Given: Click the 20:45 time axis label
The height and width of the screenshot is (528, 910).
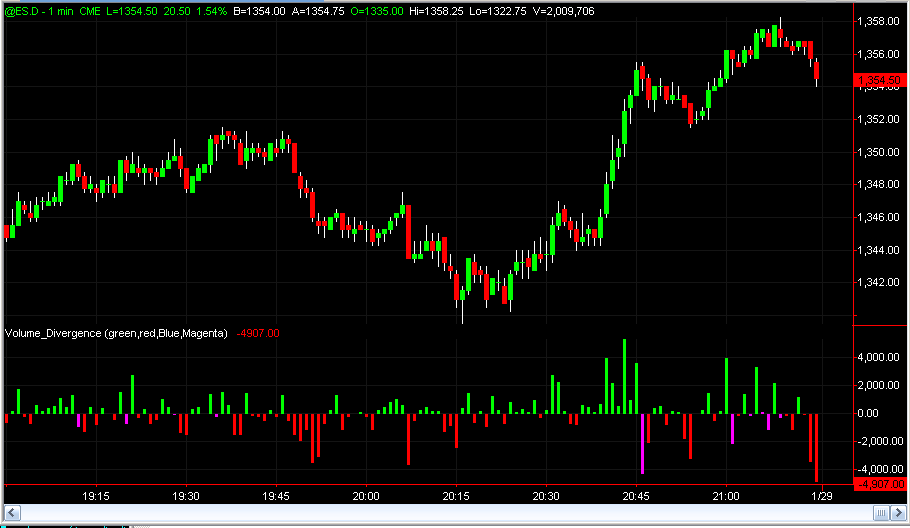Looking at the screenshot, I should point(636,496).
